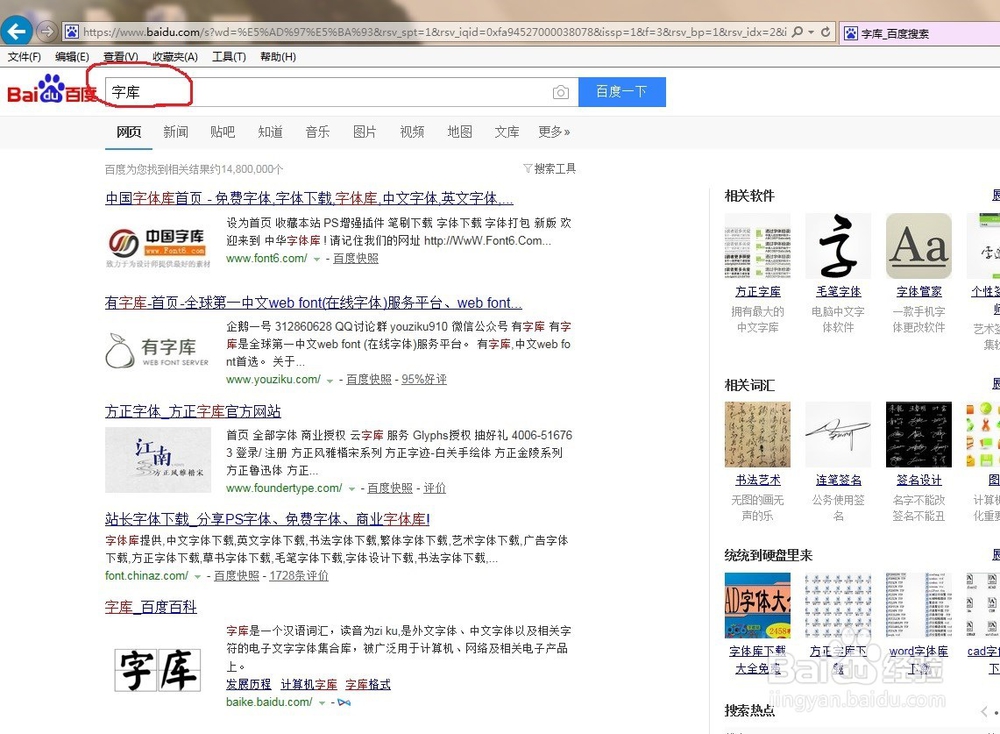This screenshot has width=1000, height=734.
Task: Click the 有字库 pear logo thumbnail
Action: [158, 350]
